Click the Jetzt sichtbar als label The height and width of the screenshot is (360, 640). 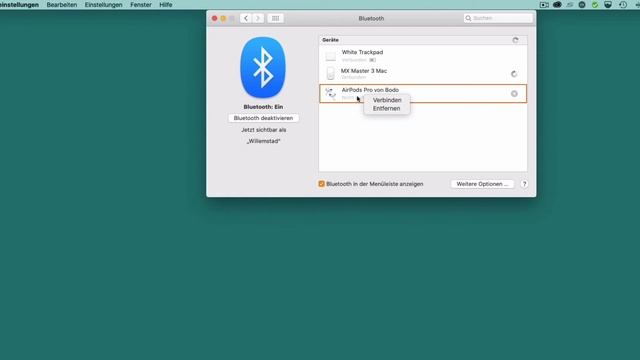tap(263, 130)
